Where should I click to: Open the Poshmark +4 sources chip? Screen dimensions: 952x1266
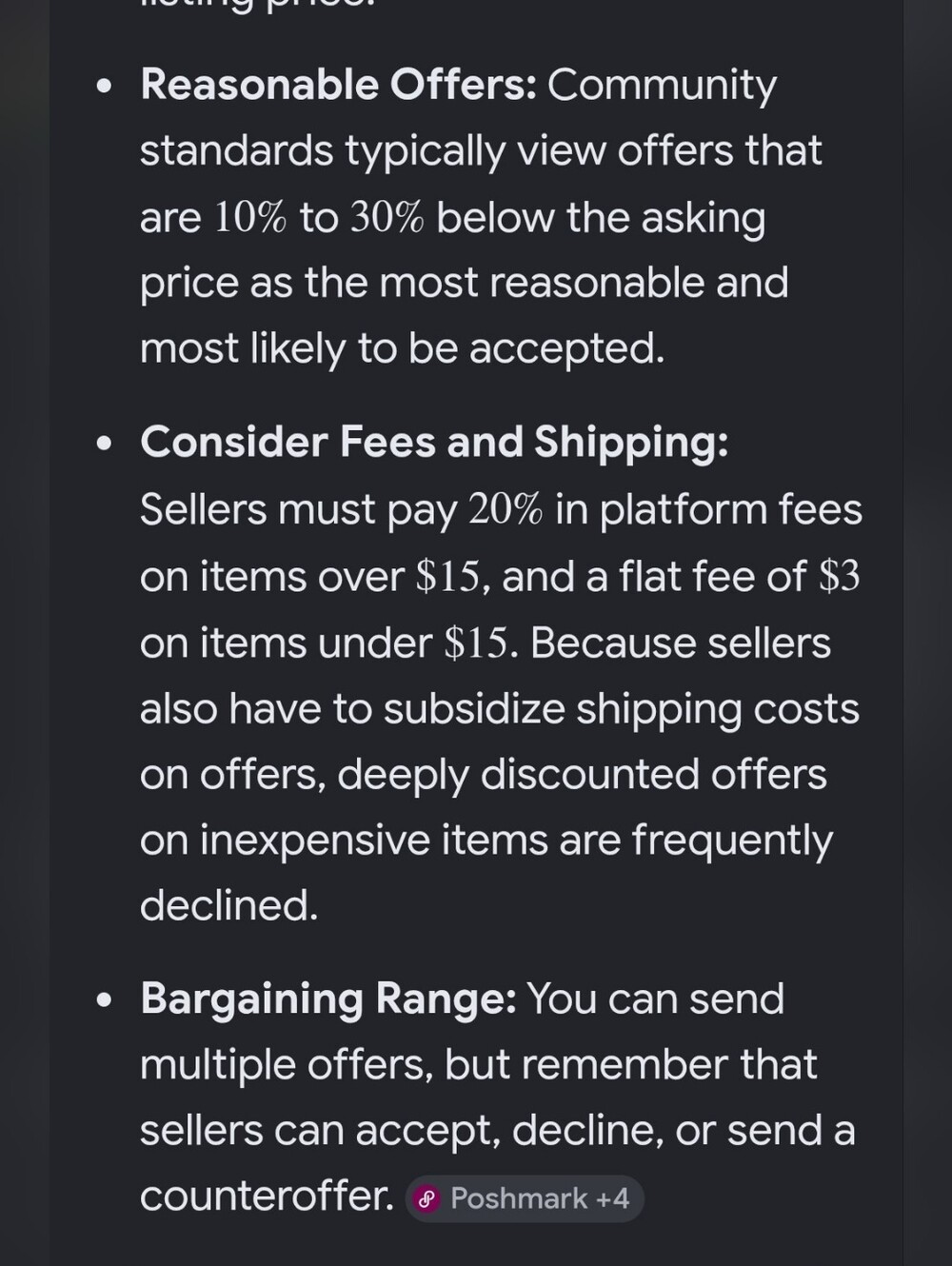click(525, 1197)
